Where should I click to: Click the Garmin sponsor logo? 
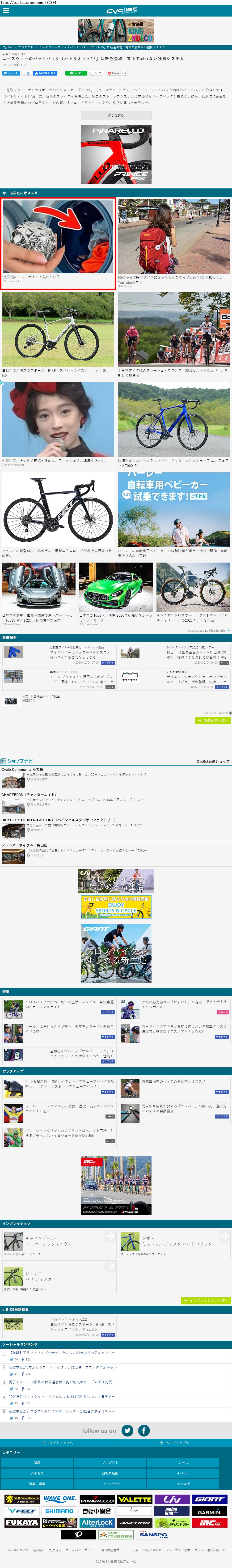209,1511
